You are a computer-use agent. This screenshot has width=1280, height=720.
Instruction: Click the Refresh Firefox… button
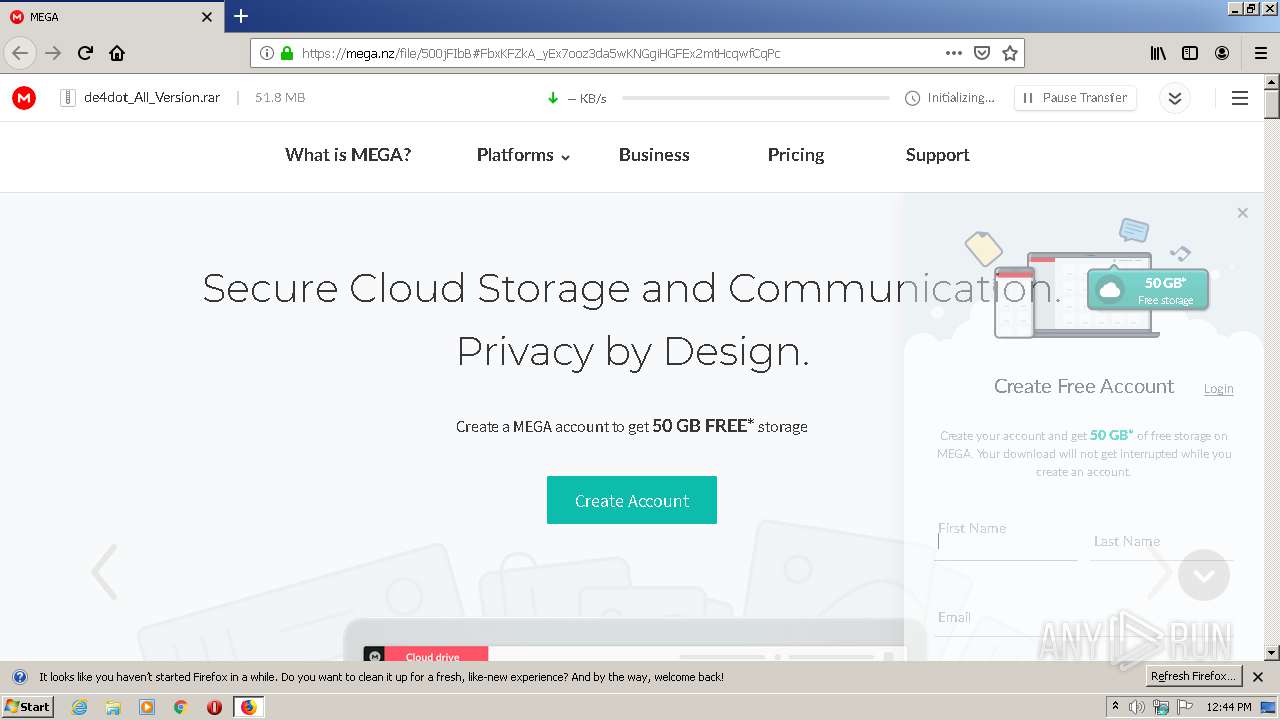[x=1194, y=676]
